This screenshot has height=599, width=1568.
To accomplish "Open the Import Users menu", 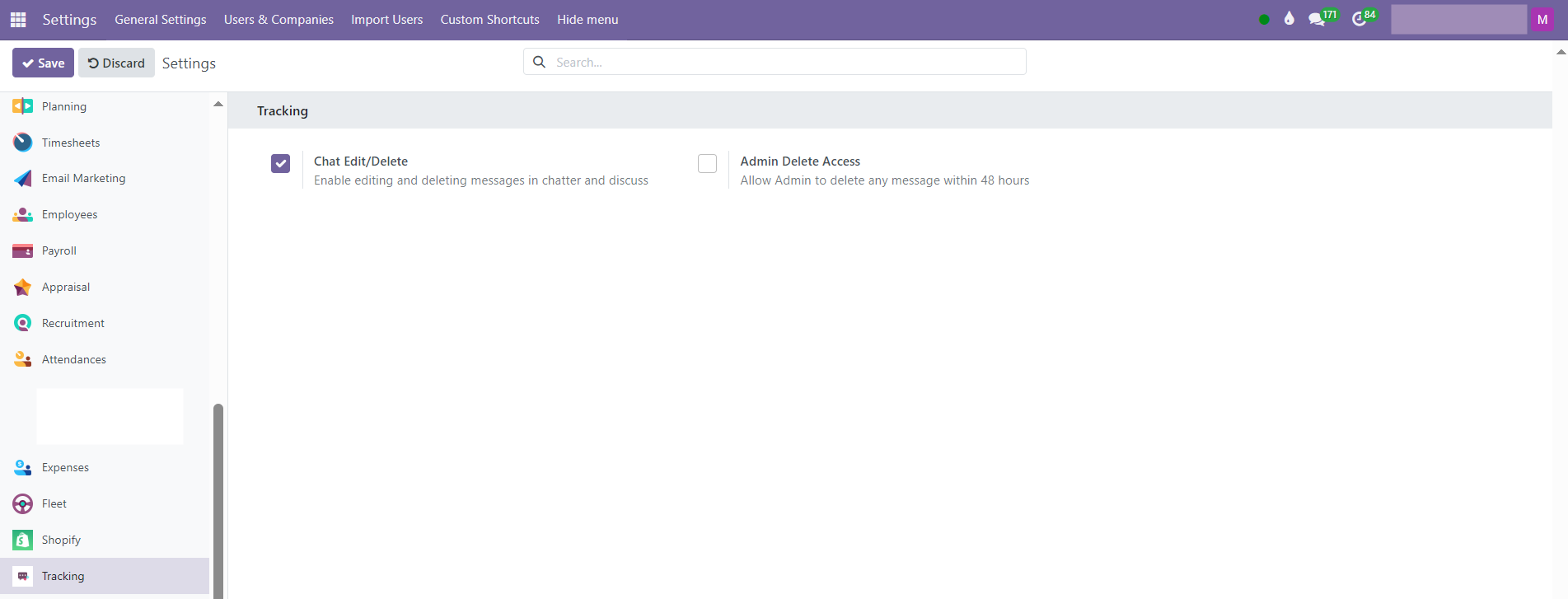I will (387, 20).
